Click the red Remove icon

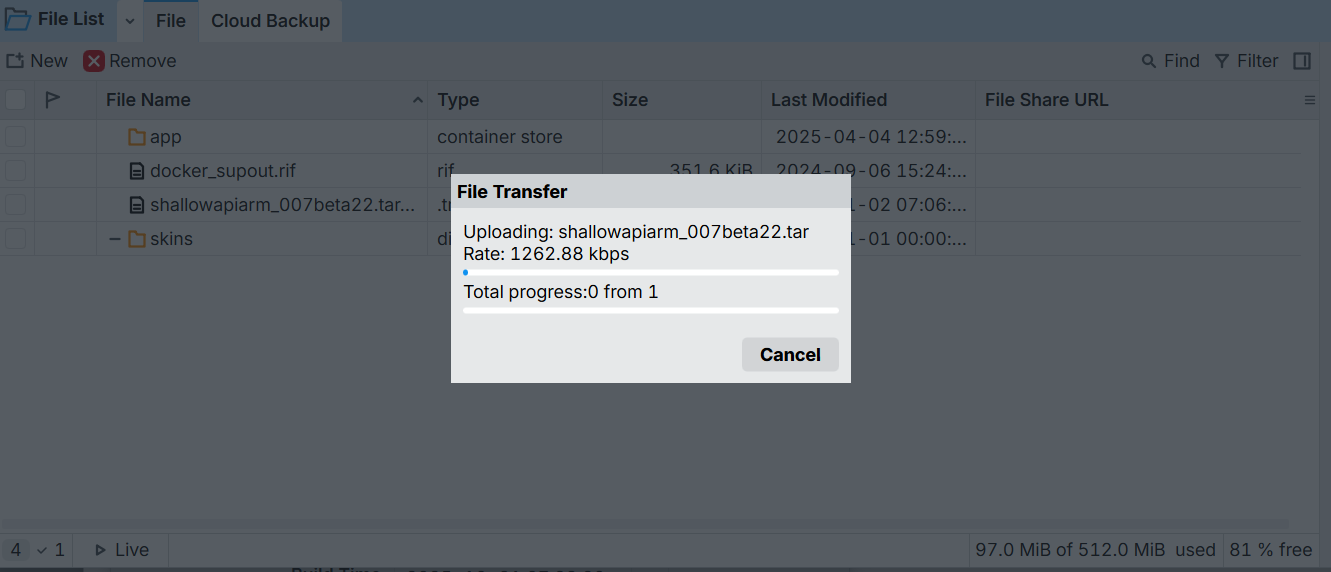(x=94, y=61)
